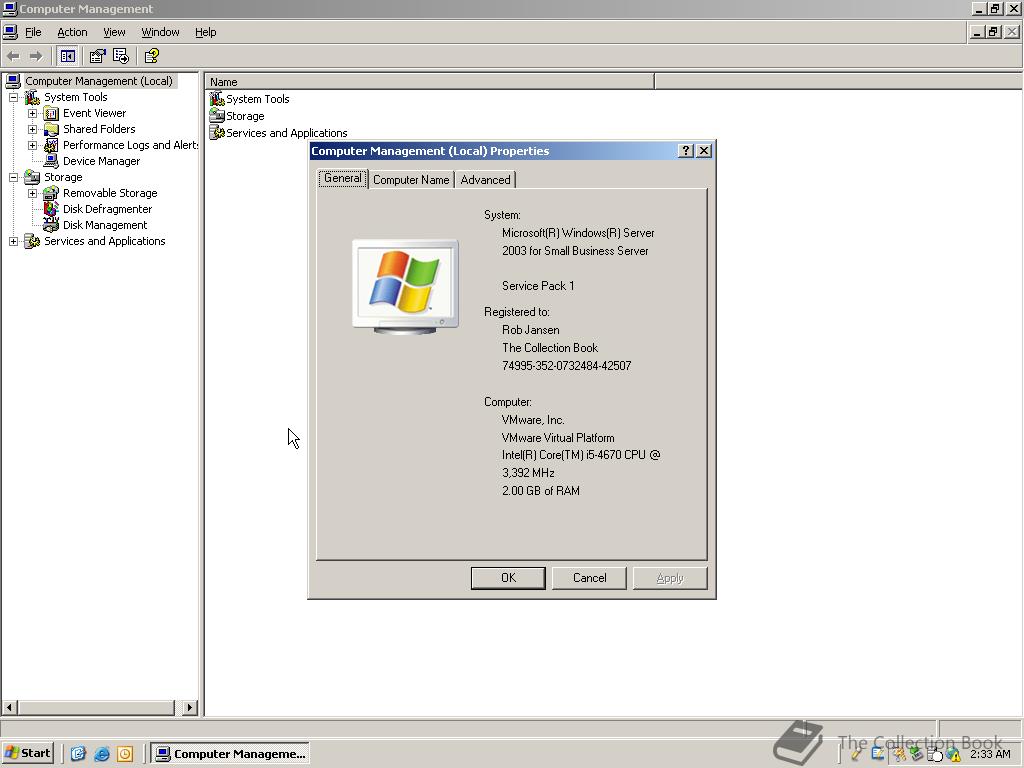Expand the Shared Folders node
Viewport: 1024px width, 768px height.
(32, 129)
